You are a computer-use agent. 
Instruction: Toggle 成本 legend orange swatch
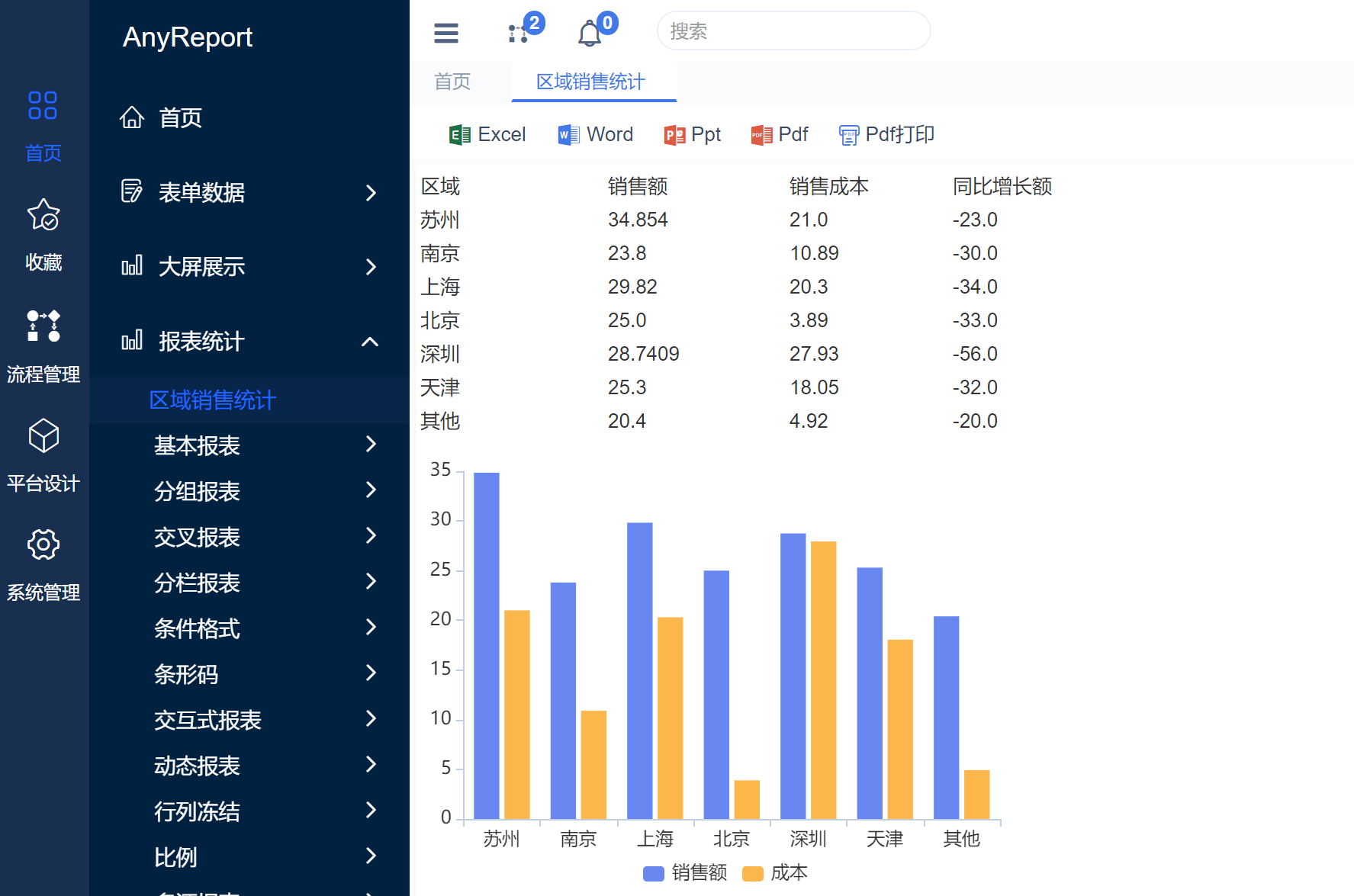pyautogui.click(x=753, y=873)
